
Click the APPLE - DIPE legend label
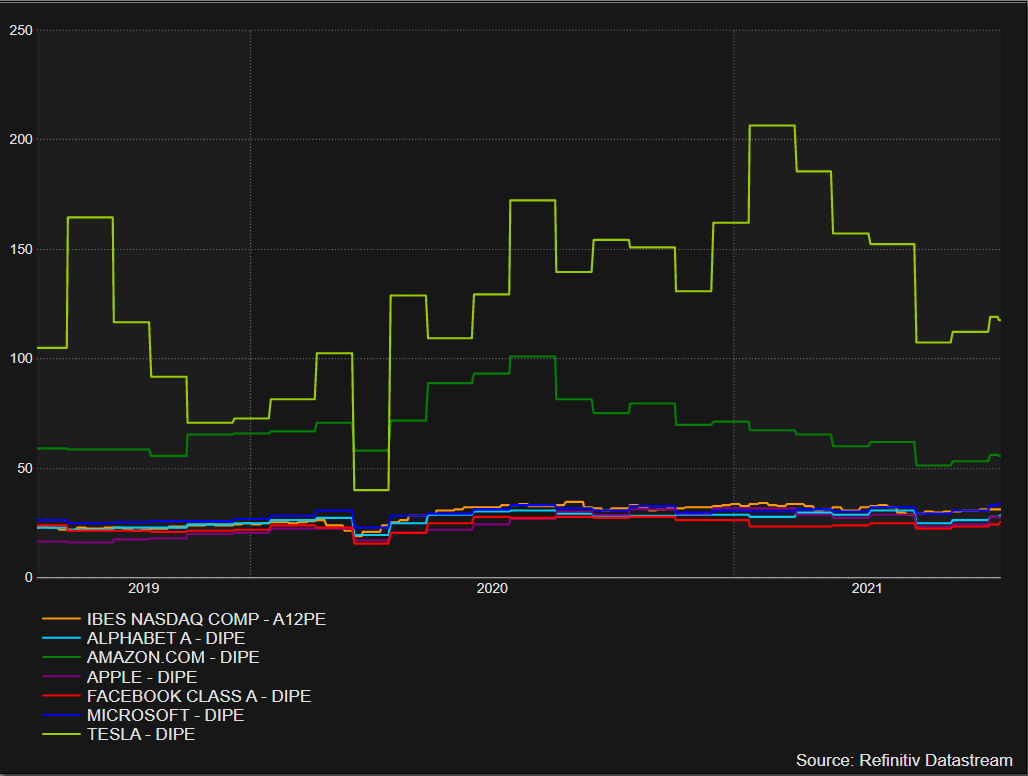(x=142, y=677)
